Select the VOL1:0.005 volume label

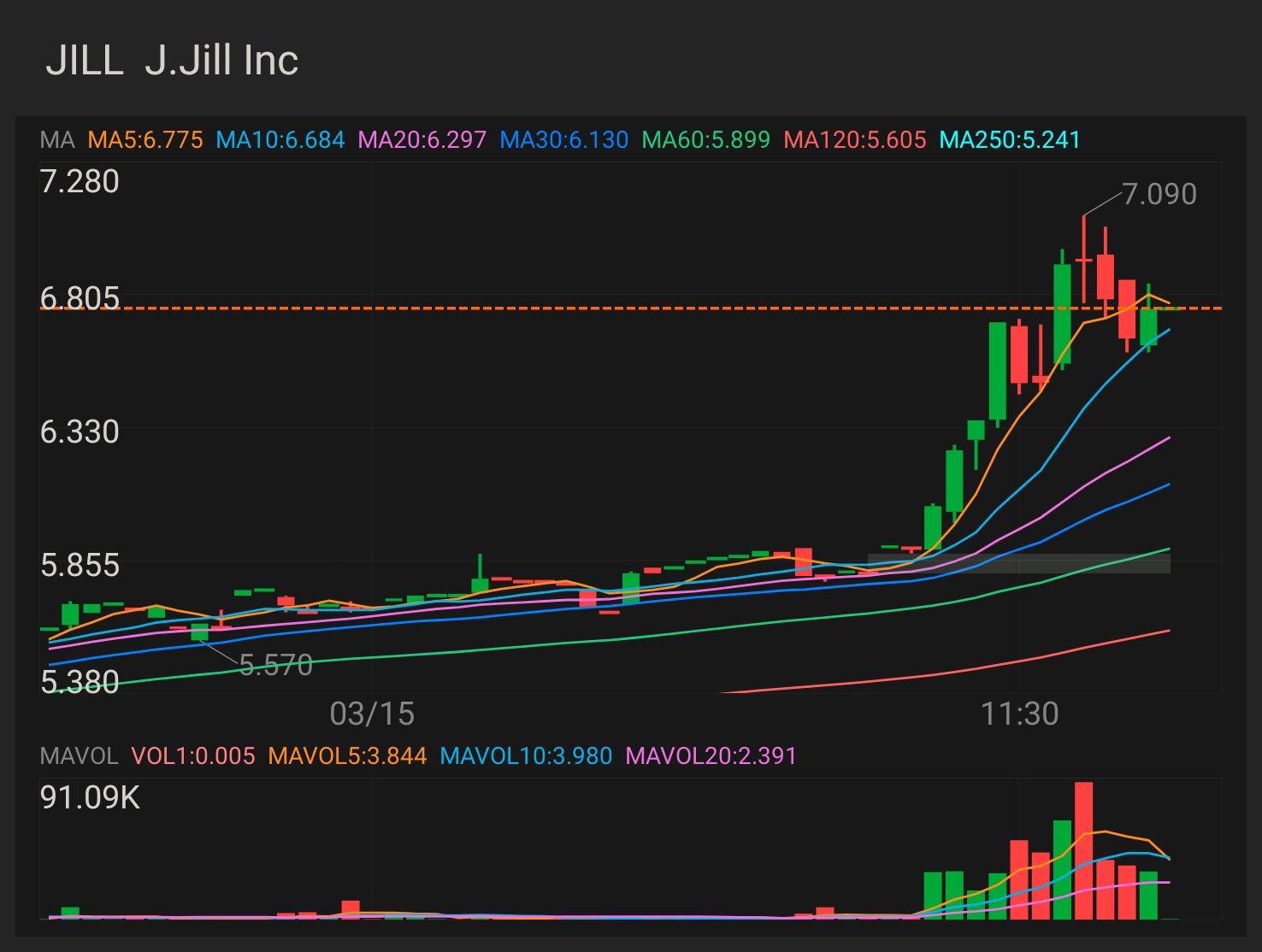point(193,756)
